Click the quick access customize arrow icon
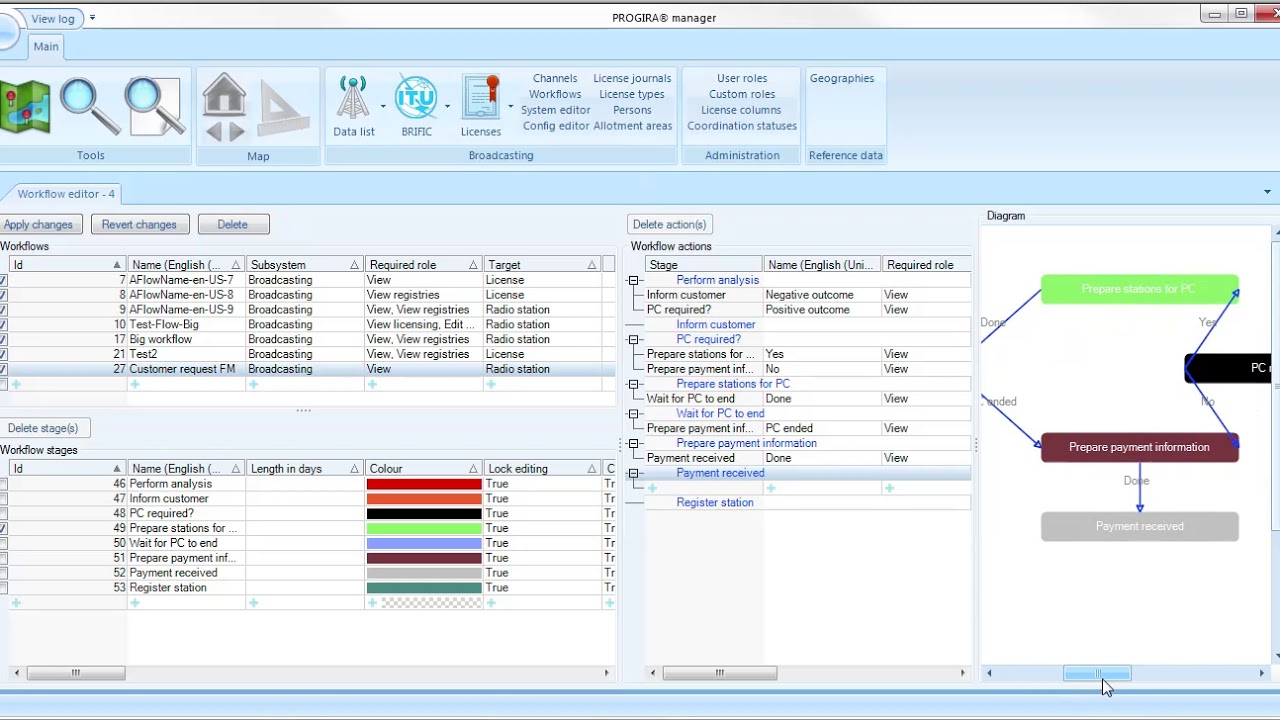This screenshot has height=720, width=1280. 92,17
